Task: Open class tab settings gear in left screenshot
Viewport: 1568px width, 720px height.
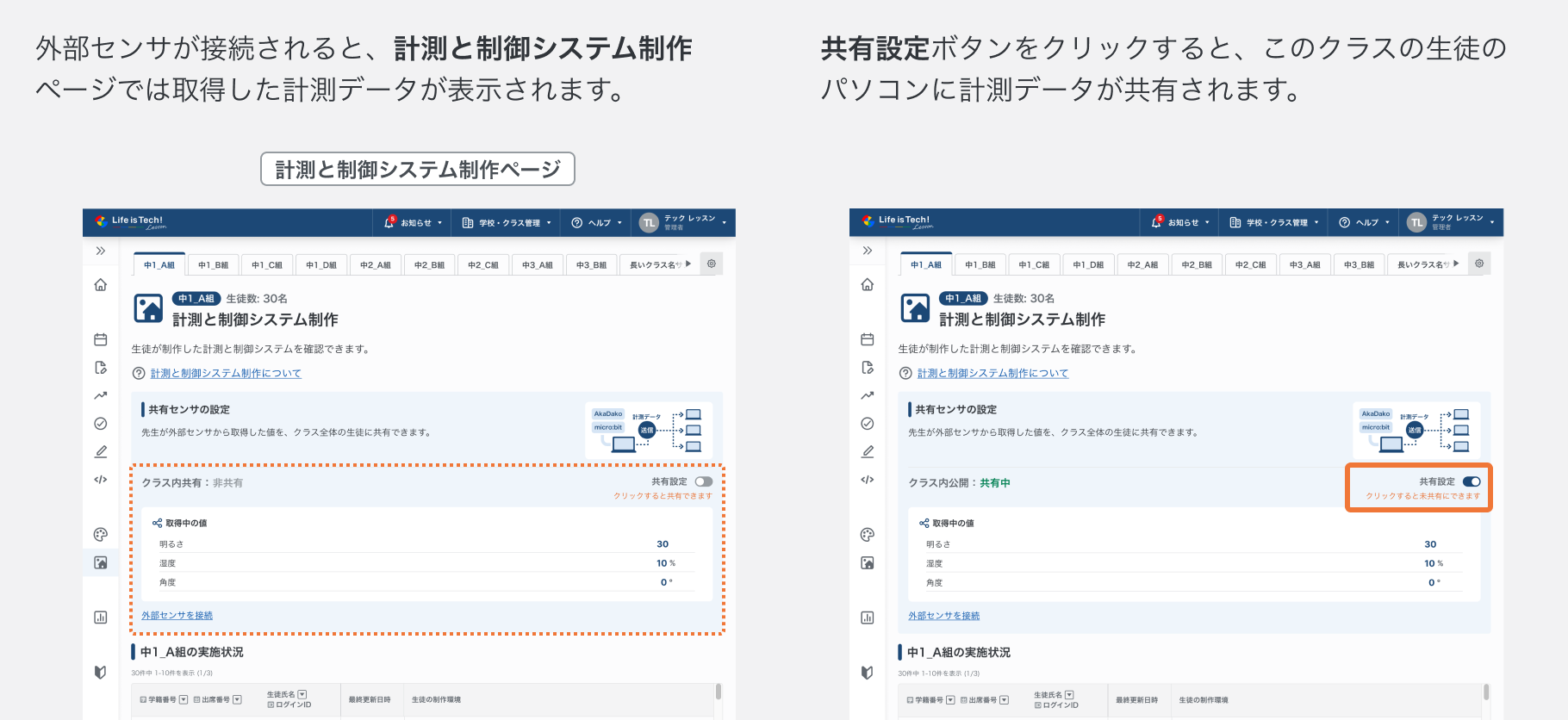Action: tap(712, 264)
